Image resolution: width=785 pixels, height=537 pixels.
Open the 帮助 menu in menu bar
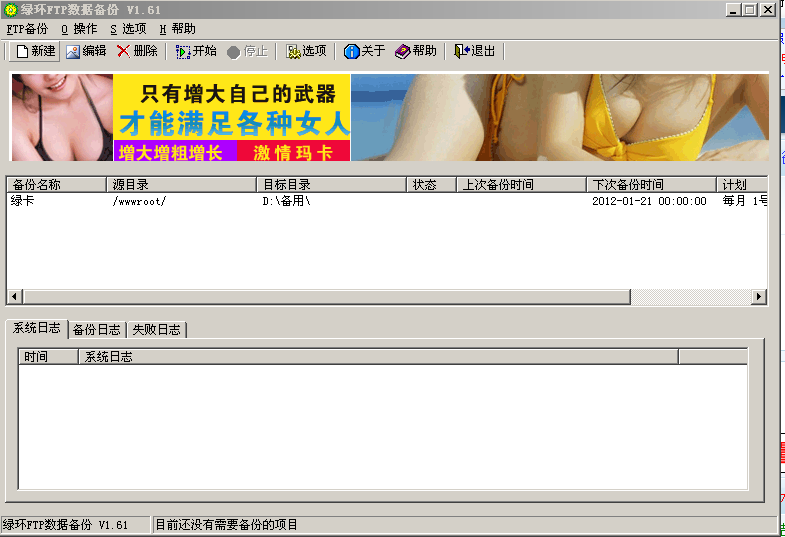pos(177,29)
